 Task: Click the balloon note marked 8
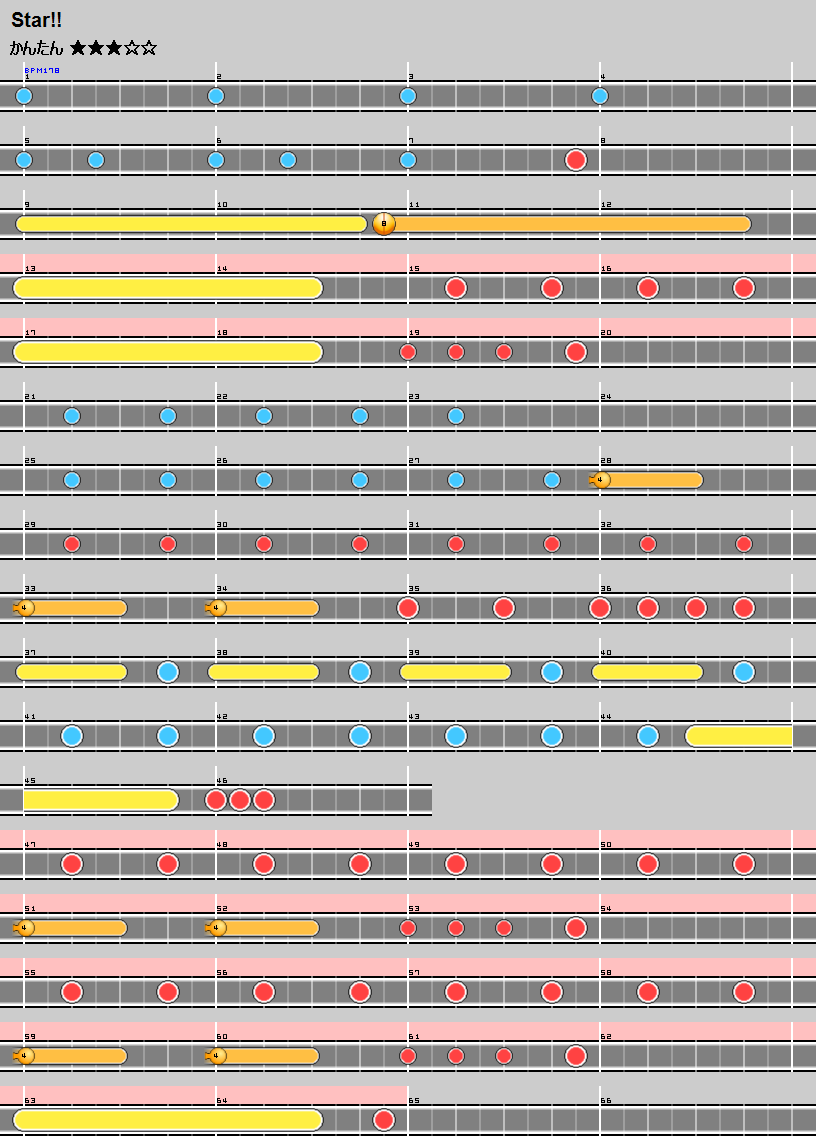[384, 224]
